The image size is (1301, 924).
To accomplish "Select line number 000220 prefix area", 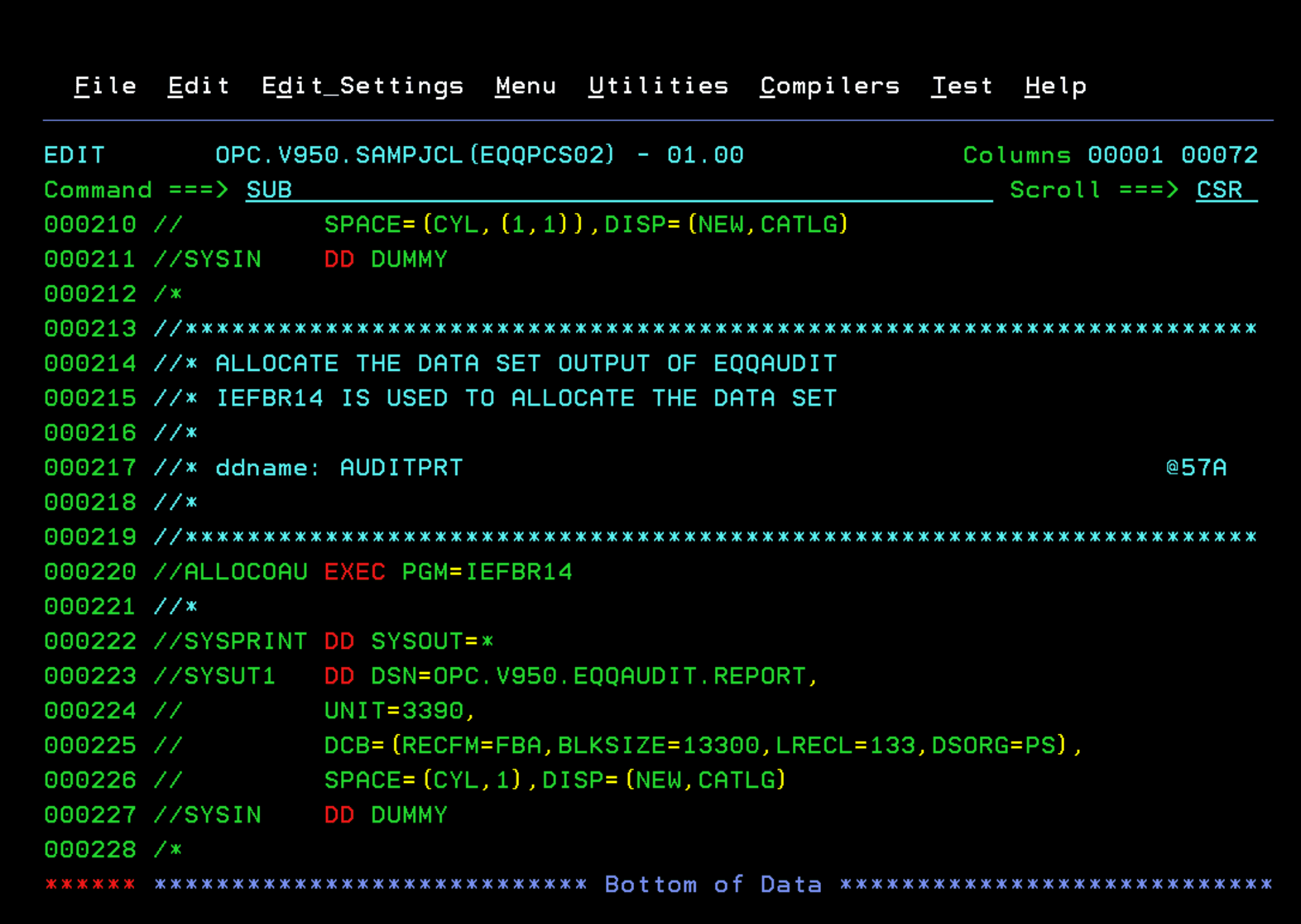I will coord(90,572).
